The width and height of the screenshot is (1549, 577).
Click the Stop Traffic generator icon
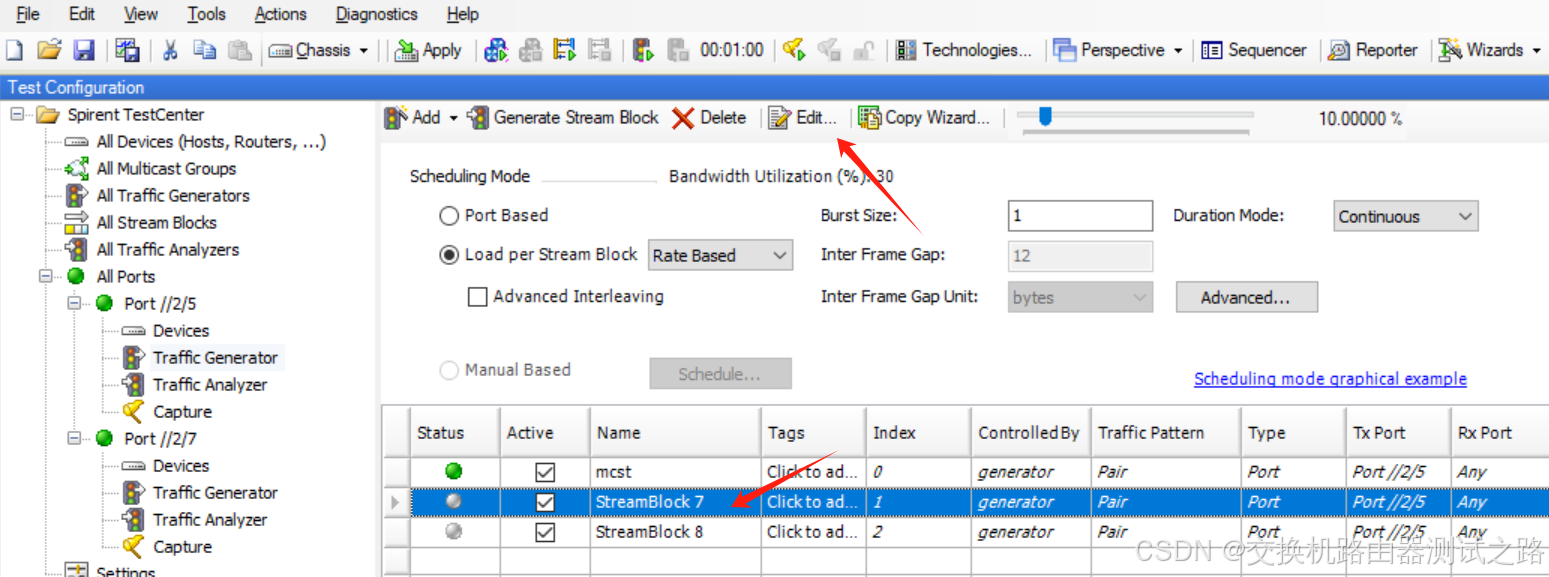(x=678, y=50)
